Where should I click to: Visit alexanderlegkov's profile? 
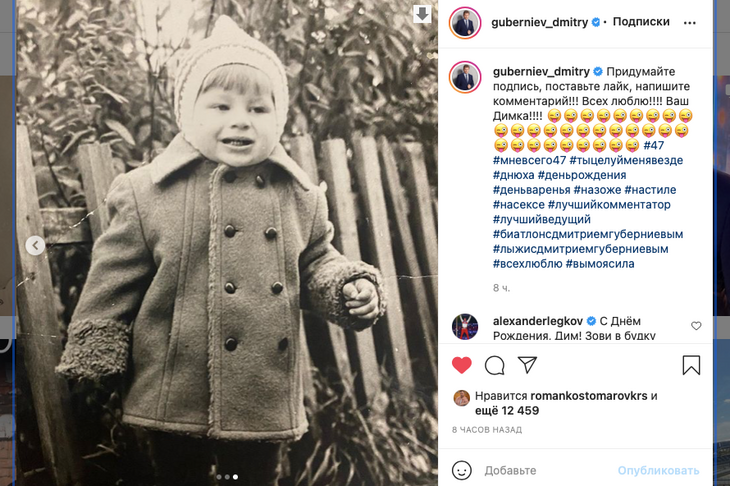pos(538,321)
